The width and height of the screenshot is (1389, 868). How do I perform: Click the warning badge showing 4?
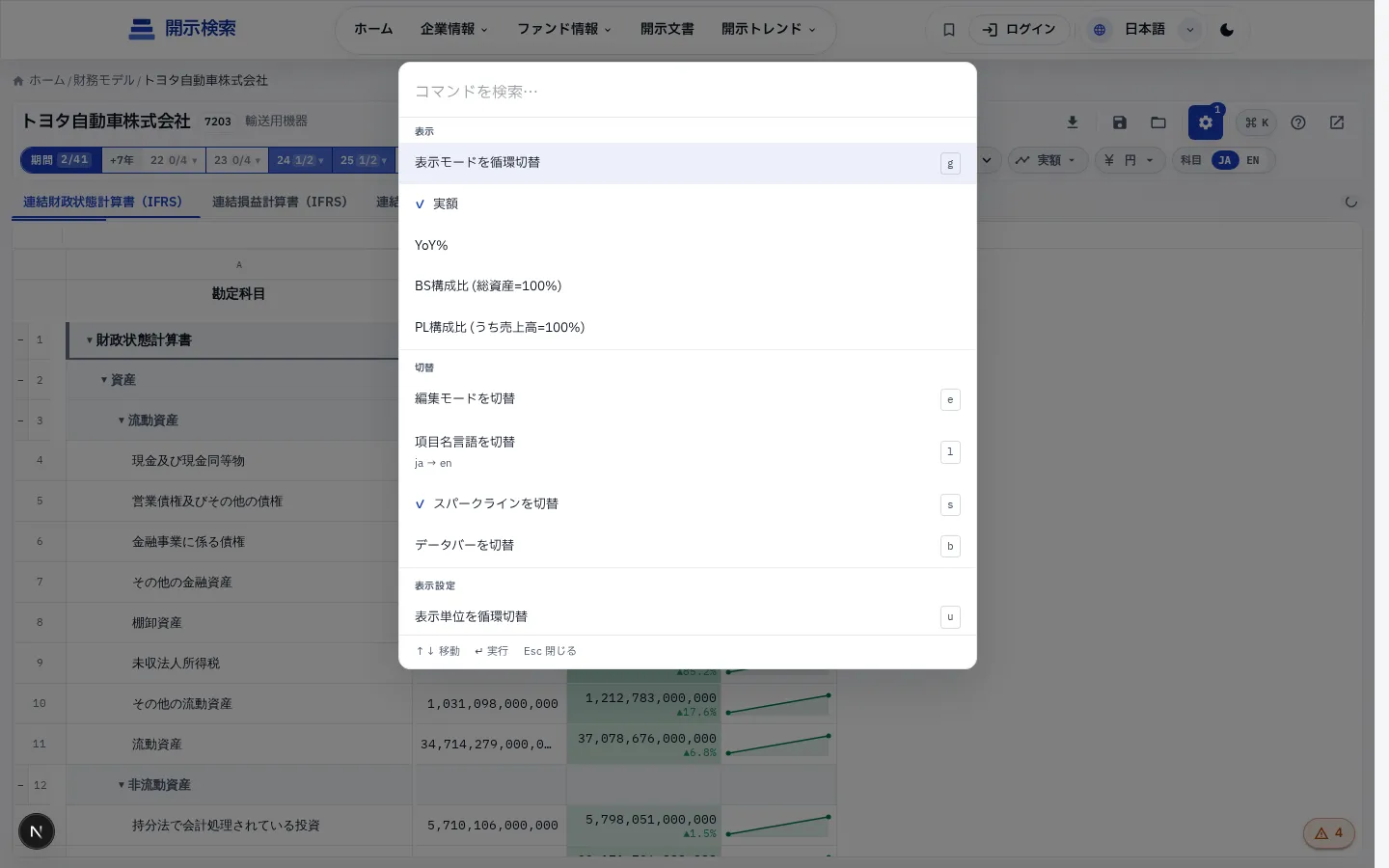coord(1329,833)
